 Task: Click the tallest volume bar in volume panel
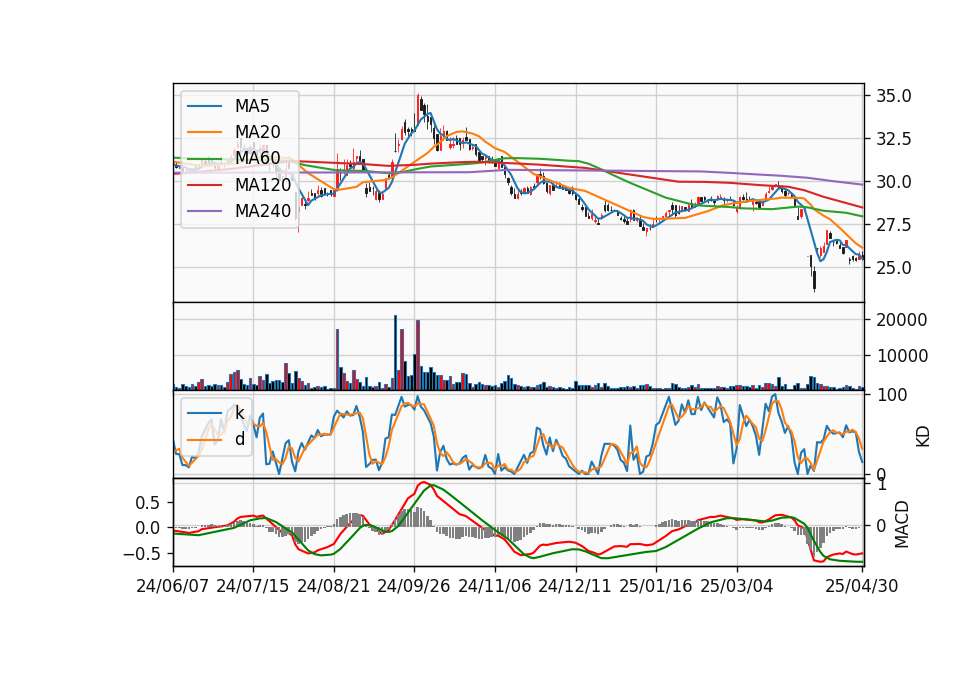(396, 353)
